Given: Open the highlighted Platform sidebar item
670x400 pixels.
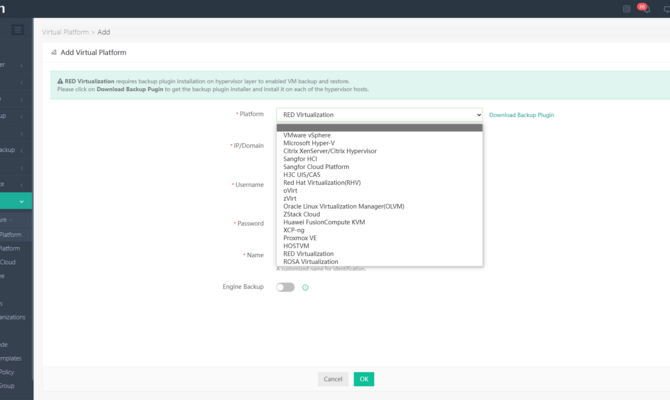Looking at the screenshot, I should (11, 235).
